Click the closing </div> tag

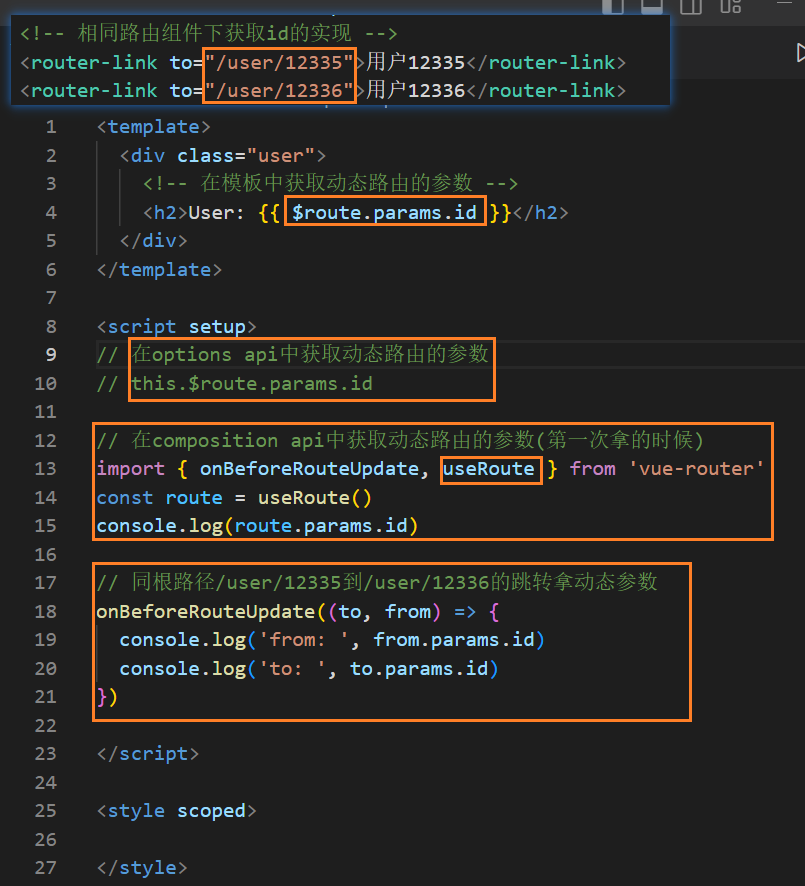point(154,241)
